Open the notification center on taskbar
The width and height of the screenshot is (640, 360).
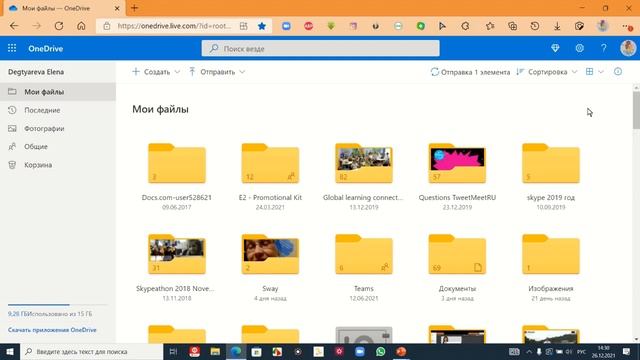(x=627, y=351)
